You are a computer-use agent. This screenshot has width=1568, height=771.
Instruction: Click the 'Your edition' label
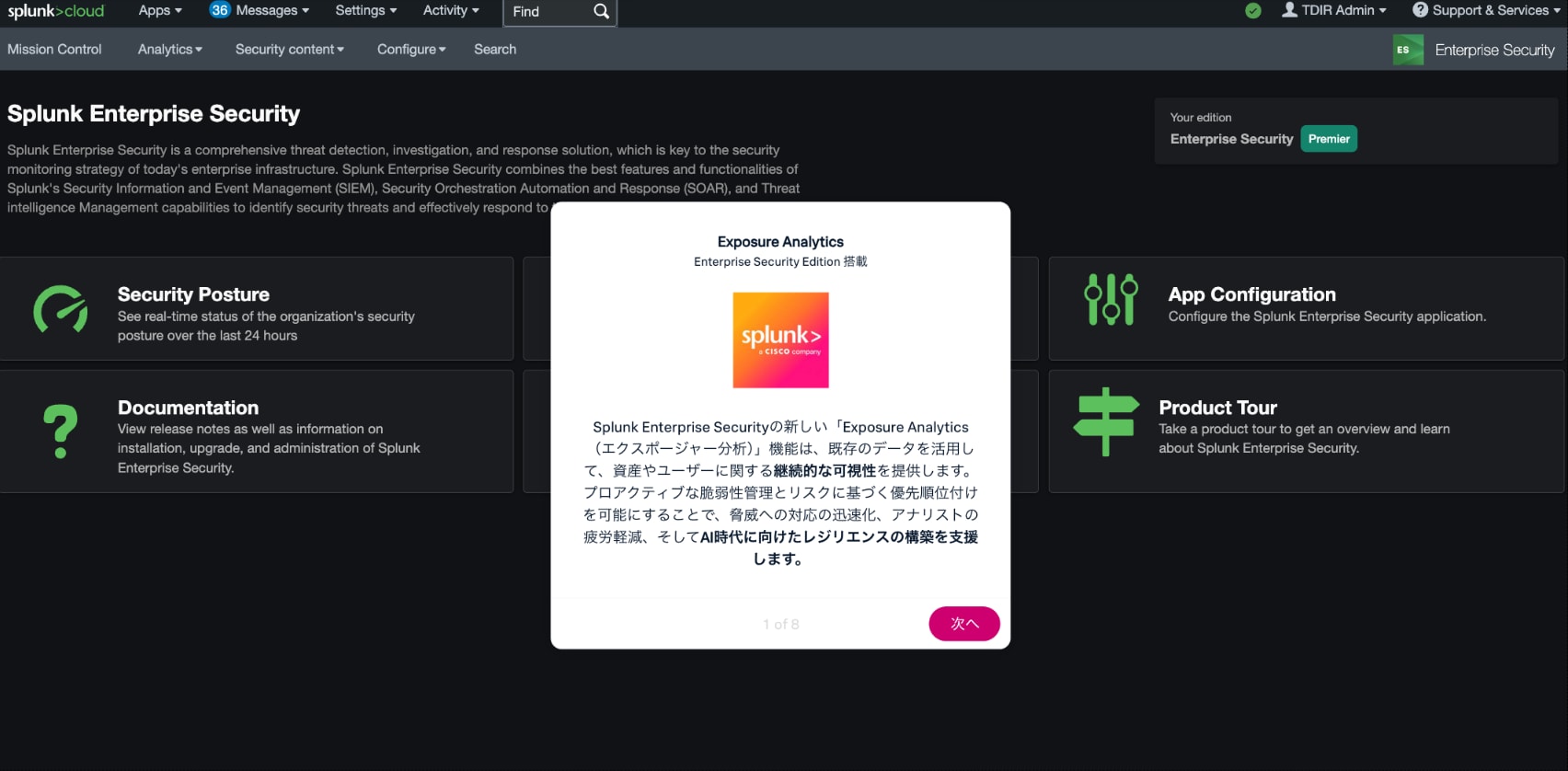coord(1201,118)
